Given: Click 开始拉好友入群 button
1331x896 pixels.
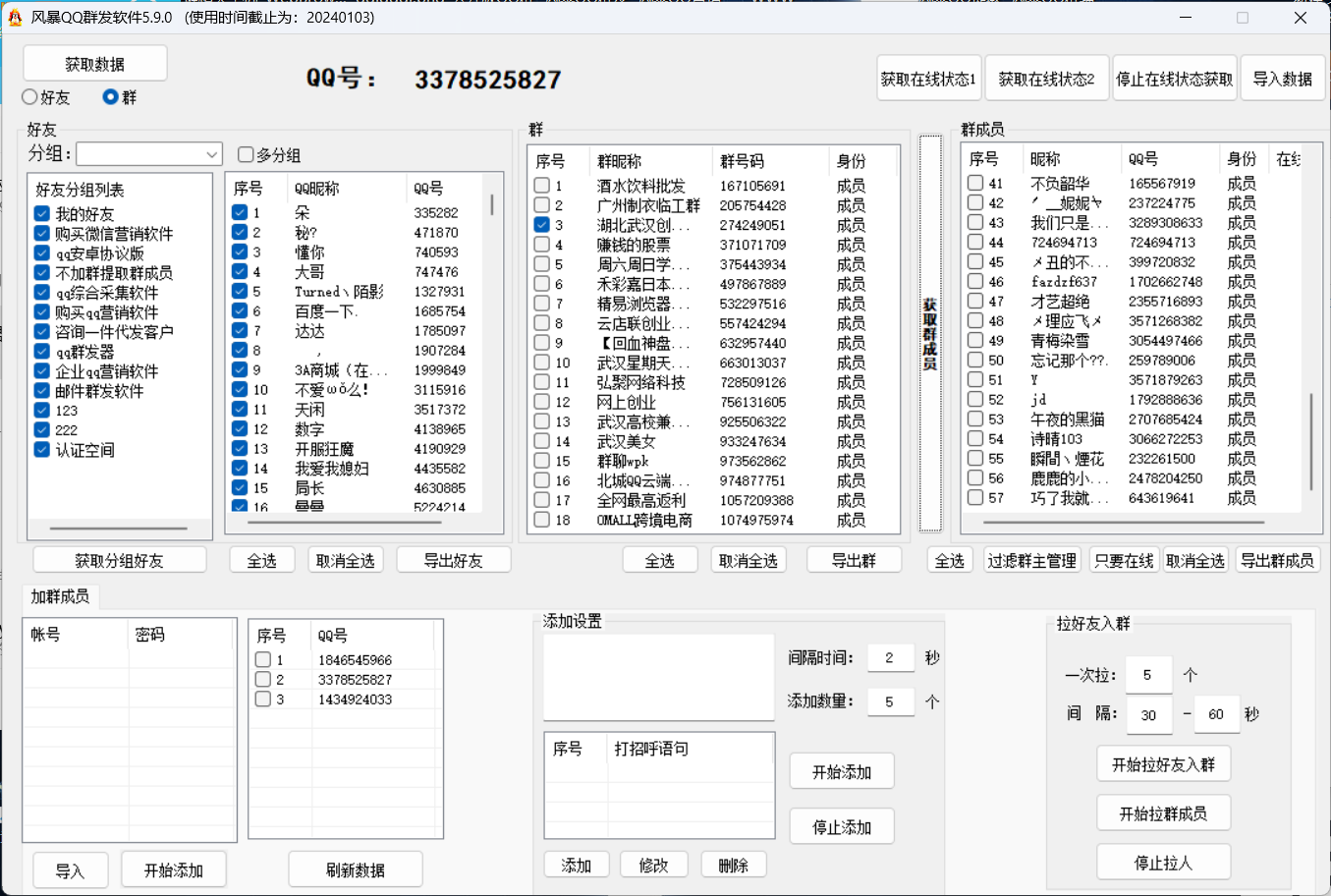Looking at the screenshot, I should tap(1163, 764).
